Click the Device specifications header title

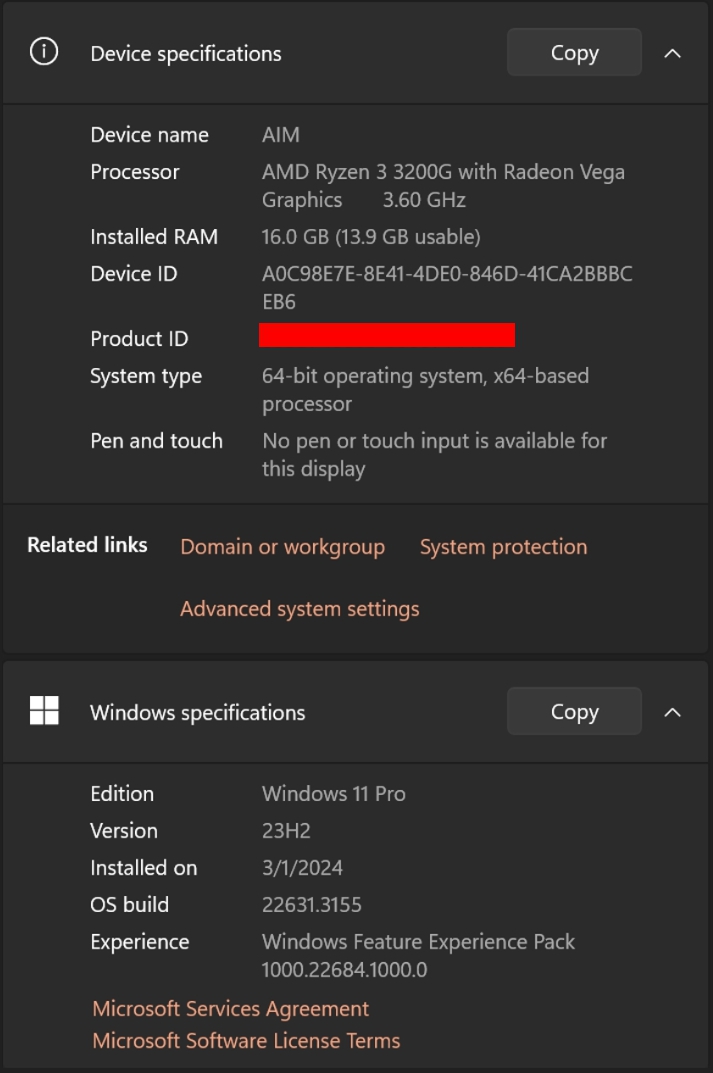tap(186, 53)
